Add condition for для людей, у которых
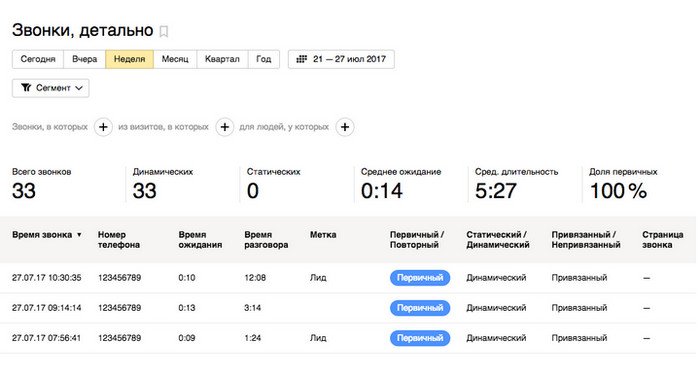The image size is (700, 377). click(x=345, y=127)
